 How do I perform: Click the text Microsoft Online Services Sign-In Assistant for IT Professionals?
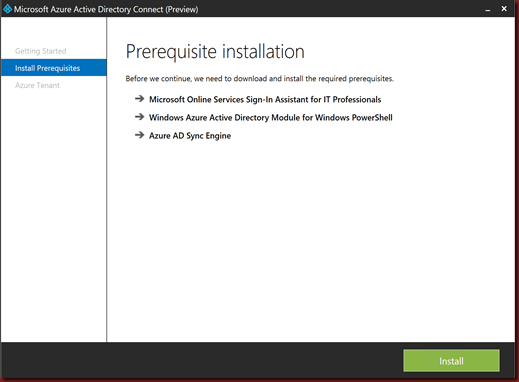[x=265, y=99]
